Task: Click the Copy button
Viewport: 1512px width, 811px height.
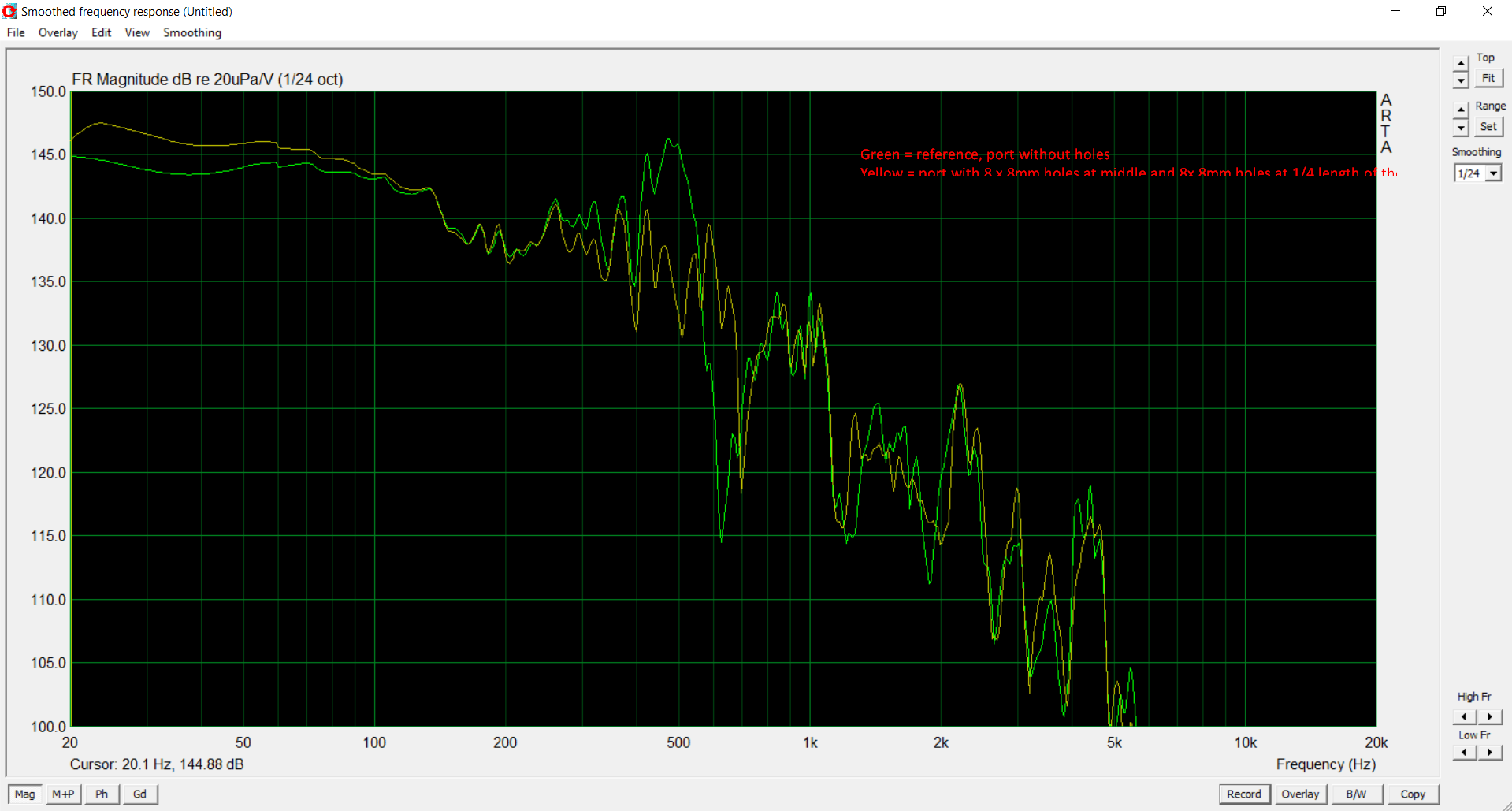Action: pos(1413,794)
